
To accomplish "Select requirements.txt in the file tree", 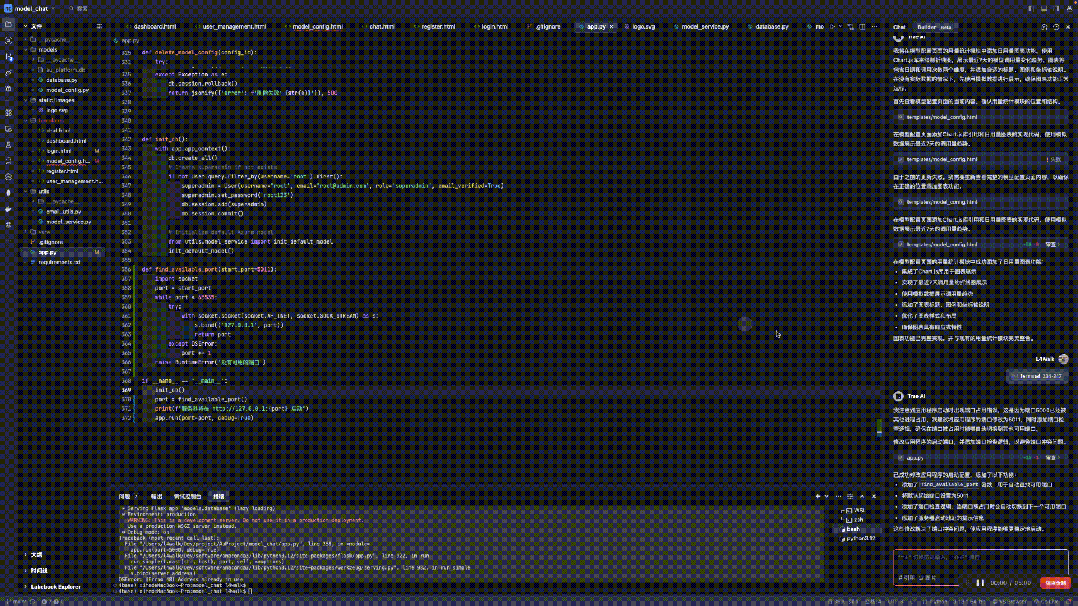I will 58,262.
